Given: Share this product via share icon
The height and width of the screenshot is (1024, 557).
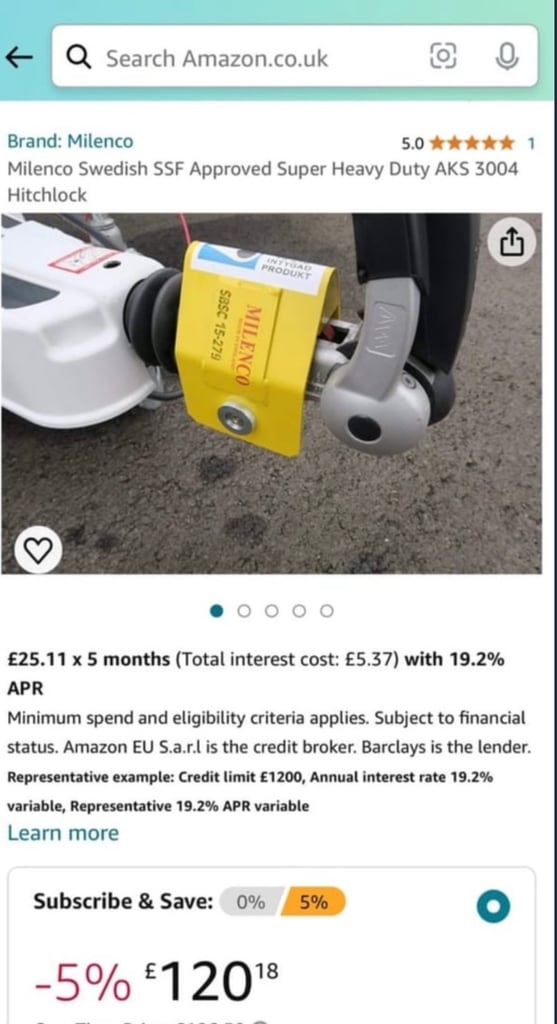Looking at the screenshot, I should click(x=512, y=242).
